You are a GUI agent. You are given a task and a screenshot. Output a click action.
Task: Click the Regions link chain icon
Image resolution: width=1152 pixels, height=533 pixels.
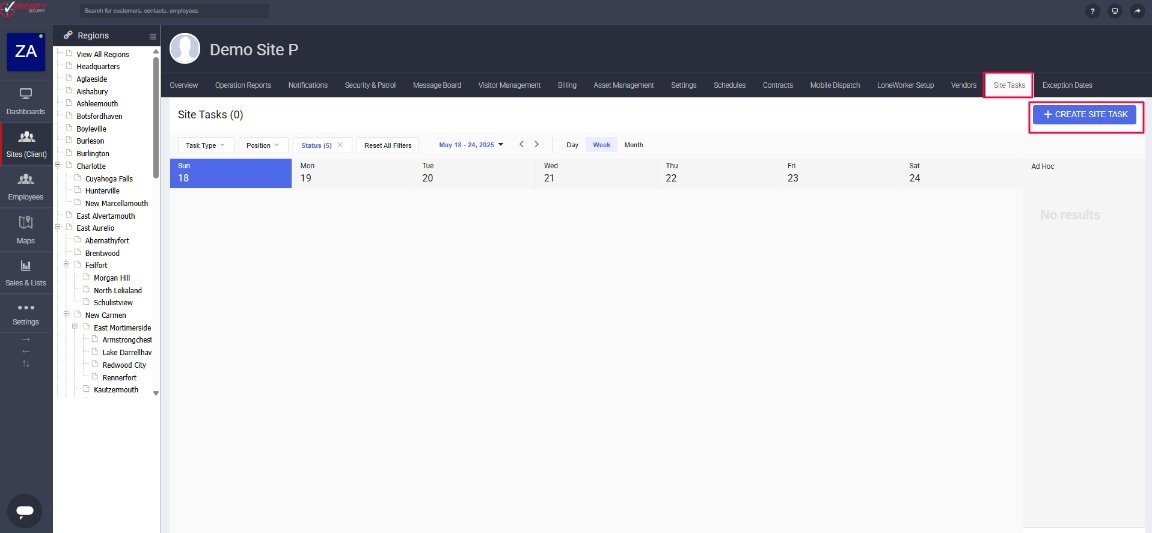coord(68,35)
